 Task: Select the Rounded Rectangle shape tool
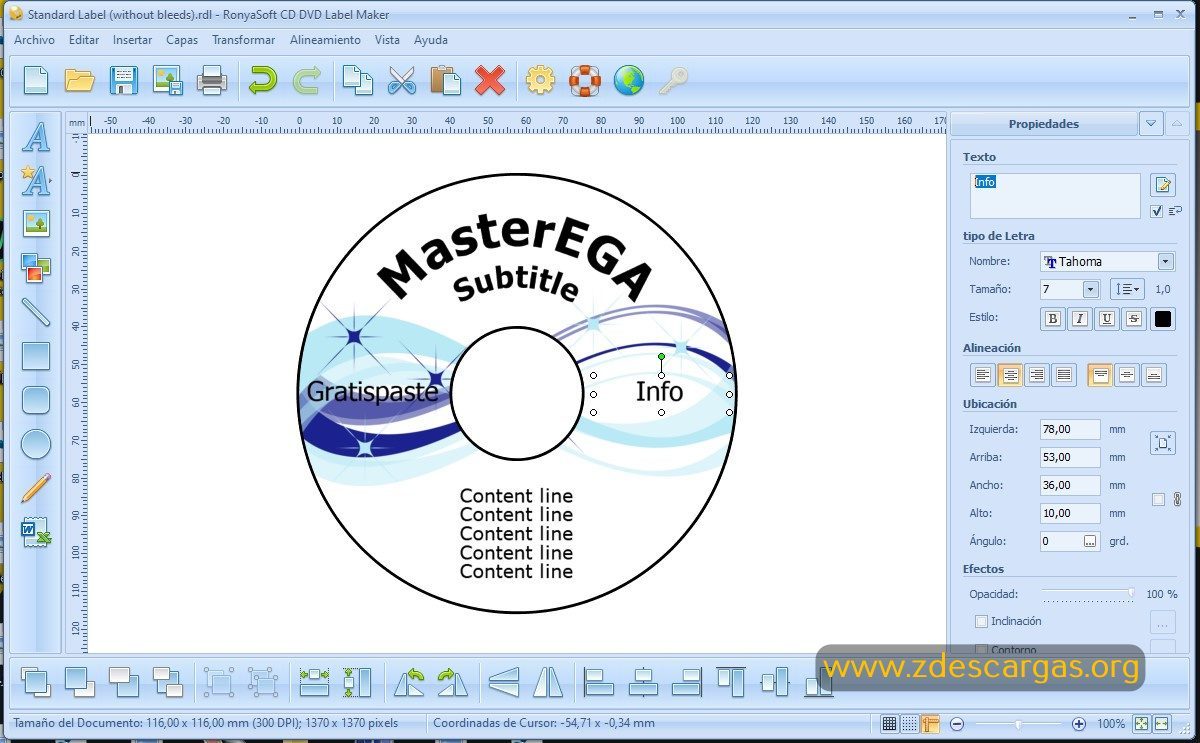tap(36, 399)
